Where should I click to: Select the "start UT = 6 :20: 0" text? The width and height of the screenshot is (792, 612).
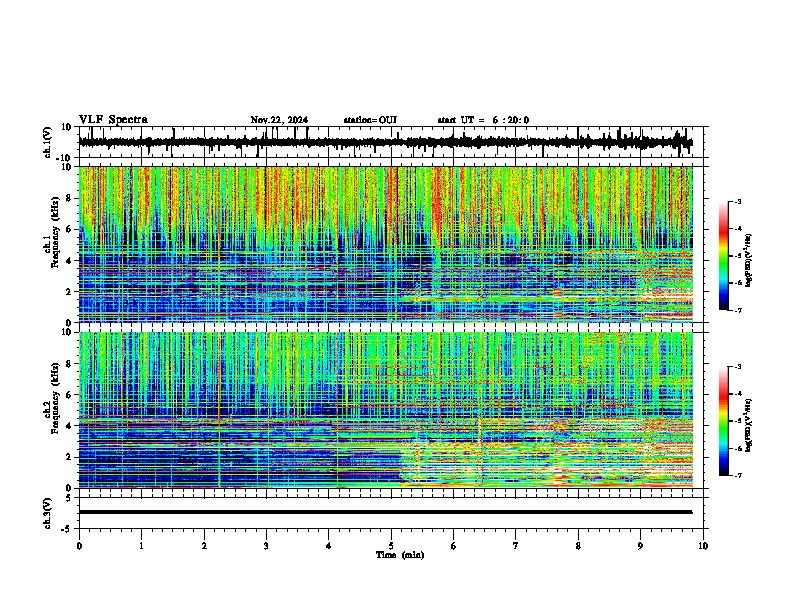tap(483, 120)
